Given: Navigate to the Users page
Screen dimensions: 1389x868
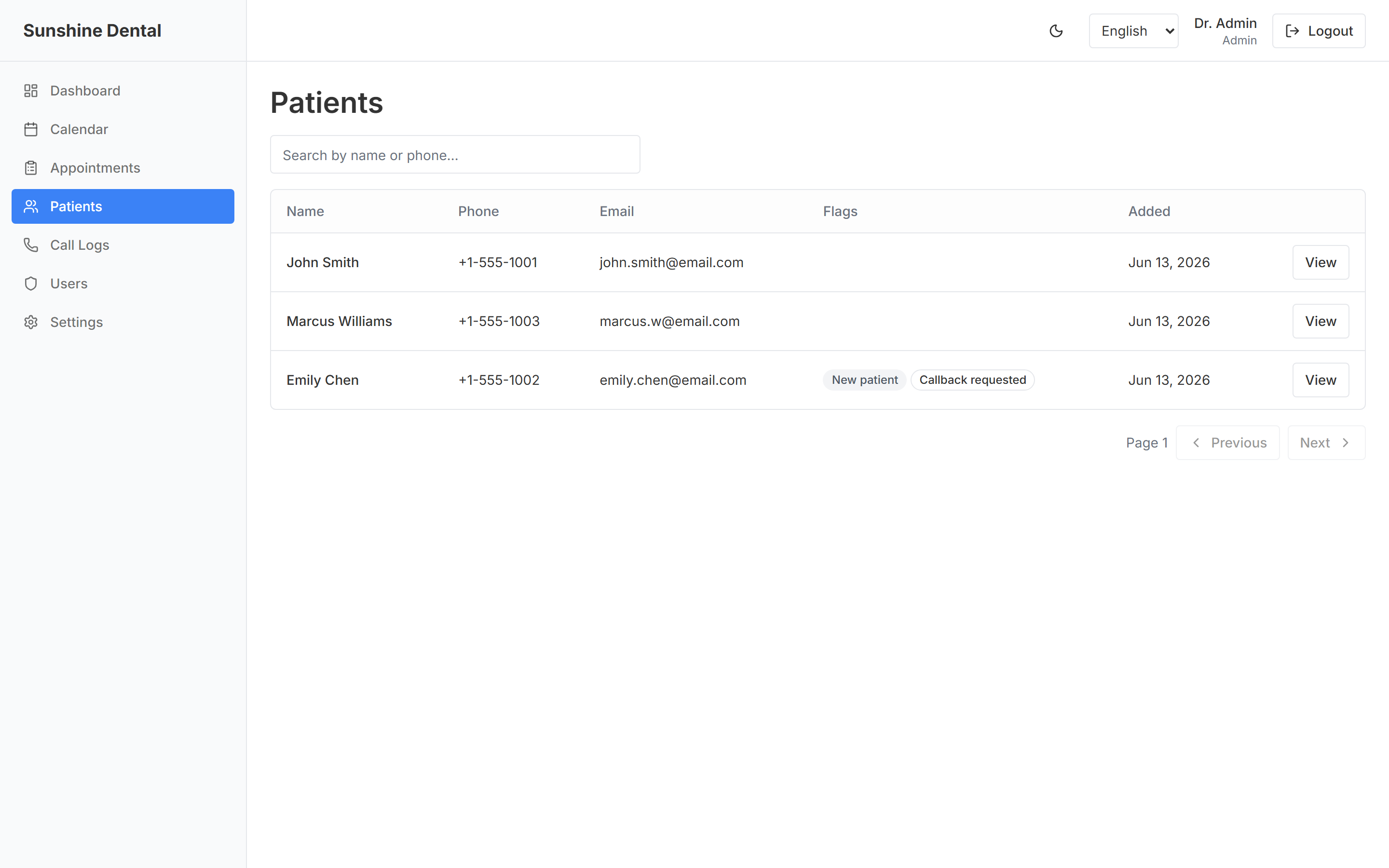Looking at the screenshot, I should pyautogui.click(x=123, y=284).
